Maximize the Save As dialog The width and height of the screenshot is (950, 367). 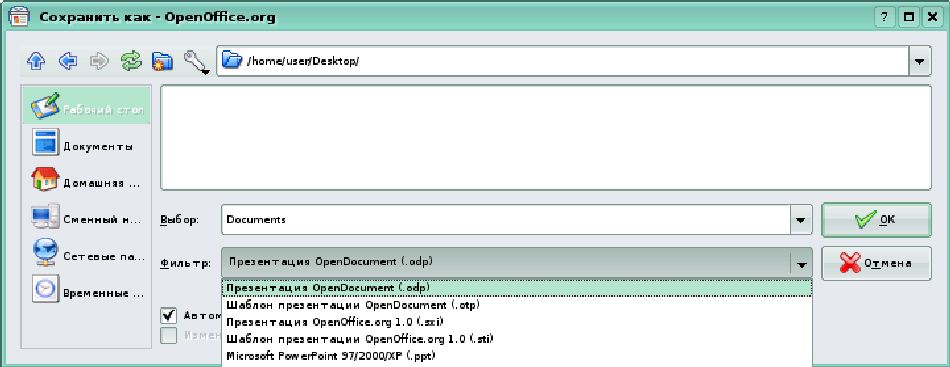pos(908,17)
